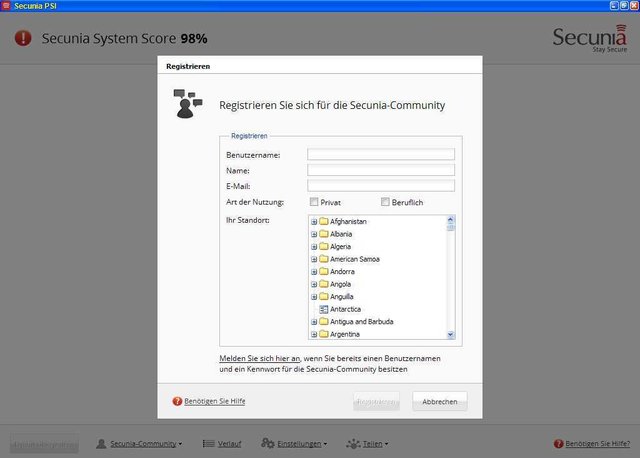Open the Einstellungen settings menu
The image size is (640, 458).
pos(302,443)
